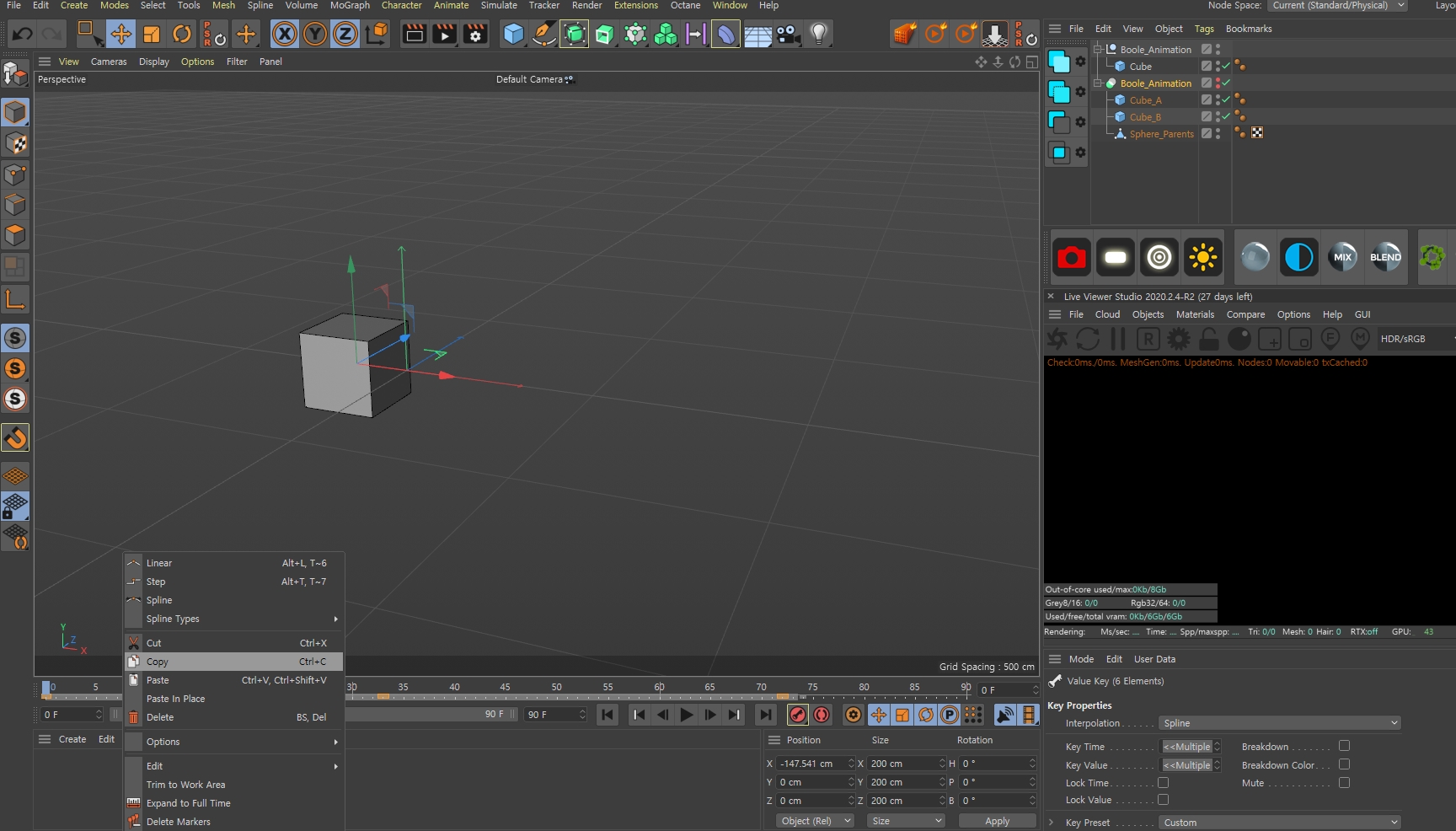
Task: Open the Spline Types submenu
Action: coord(233,619)
